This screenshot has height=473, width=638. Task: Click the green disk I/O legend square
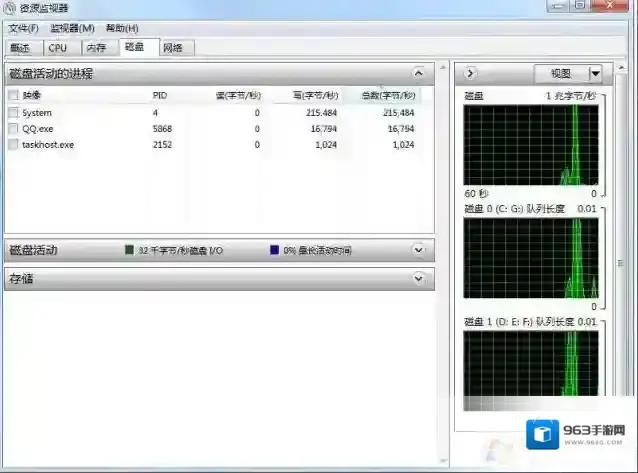(129, 250)
